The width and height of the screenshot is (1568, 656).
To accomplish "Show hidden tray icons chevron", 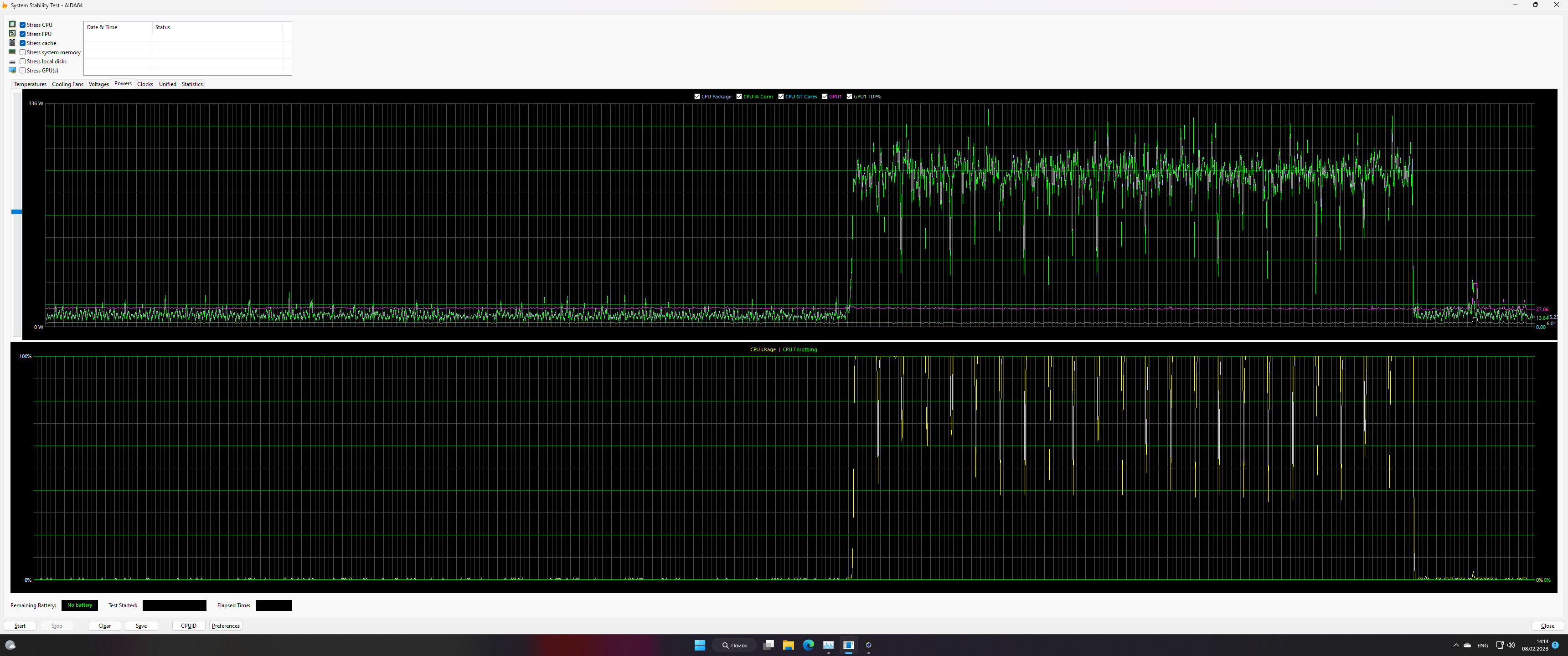I will (x=1456, y=645).
